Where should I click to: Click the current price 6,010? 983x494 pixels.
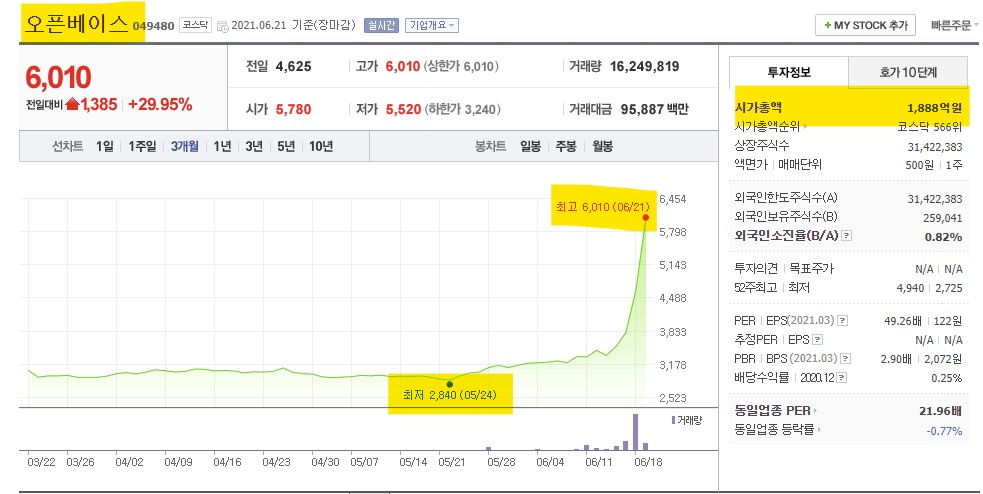[58, 77]
